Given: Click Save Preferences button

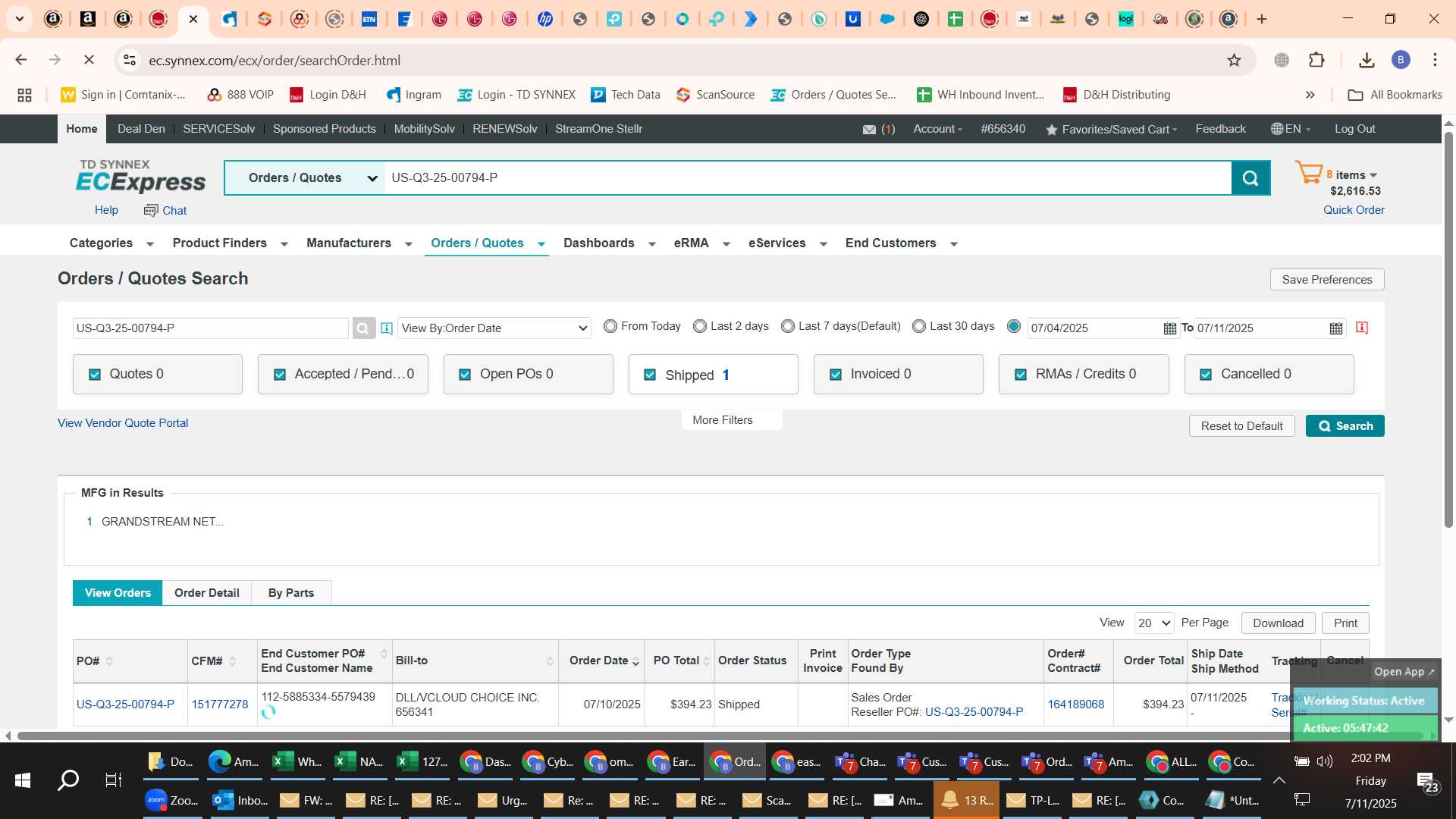Looking at the screenshot, I should 1326,280.
